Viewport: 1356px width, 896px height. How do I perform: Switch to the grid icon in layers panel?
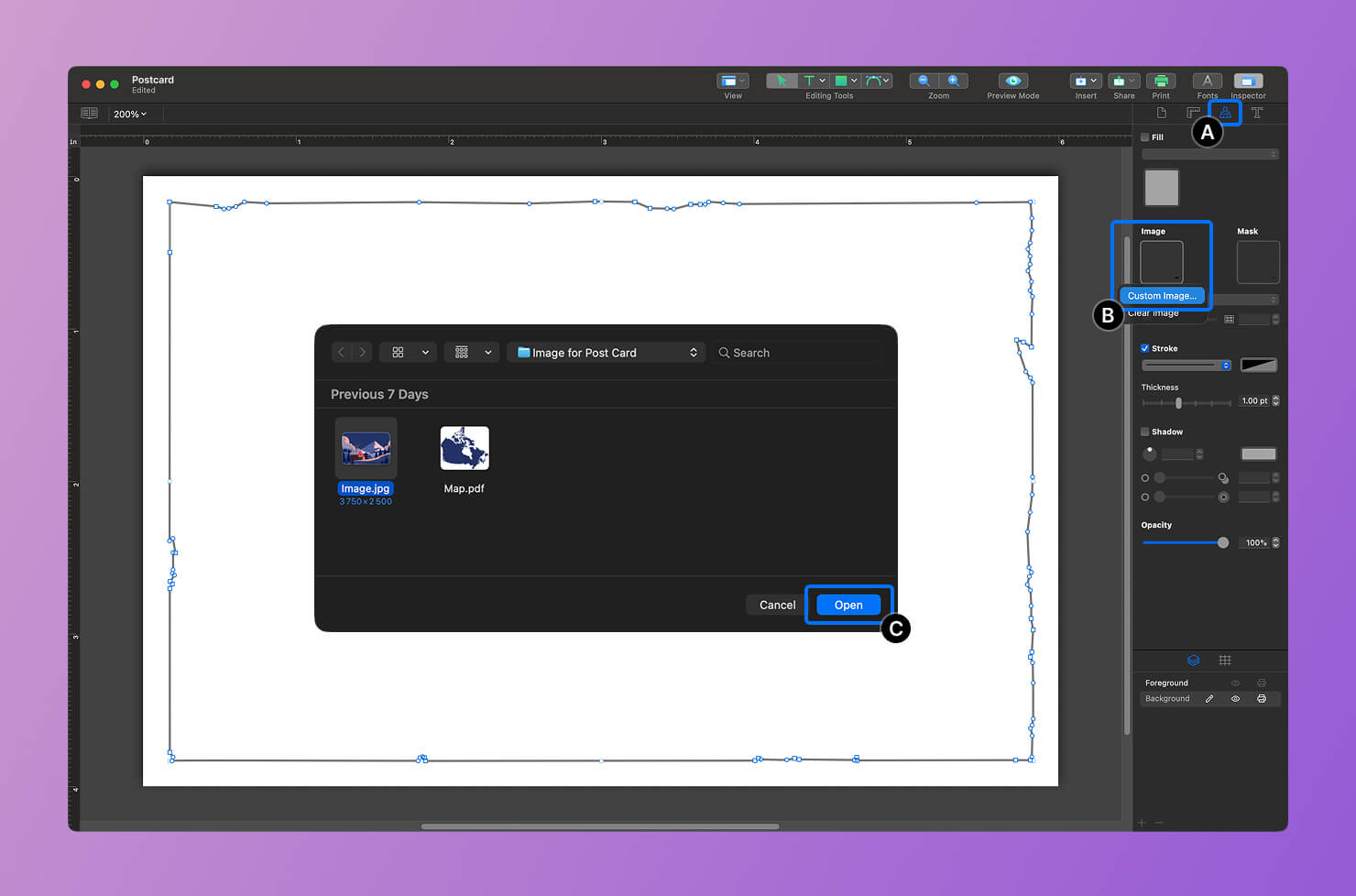[x=1225, y=660]
